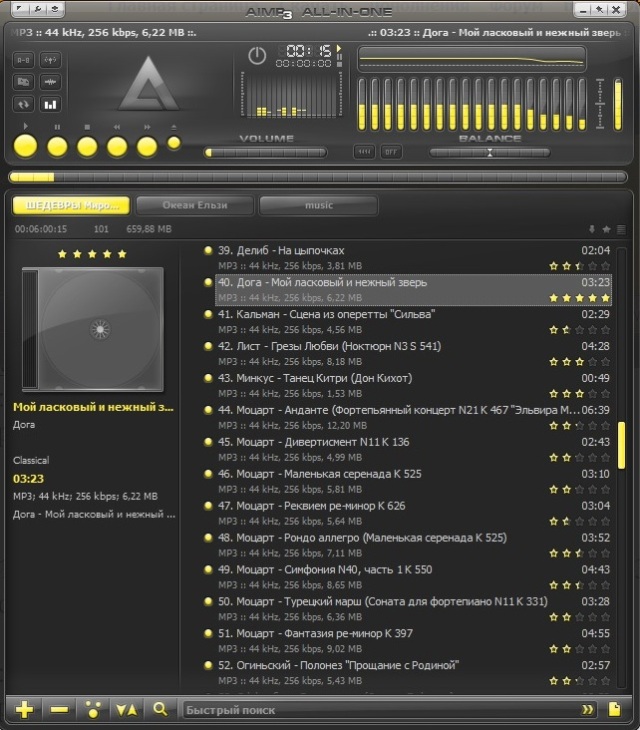Open files with the eject button
Viewport: 640px width, 730px height.
174,143
